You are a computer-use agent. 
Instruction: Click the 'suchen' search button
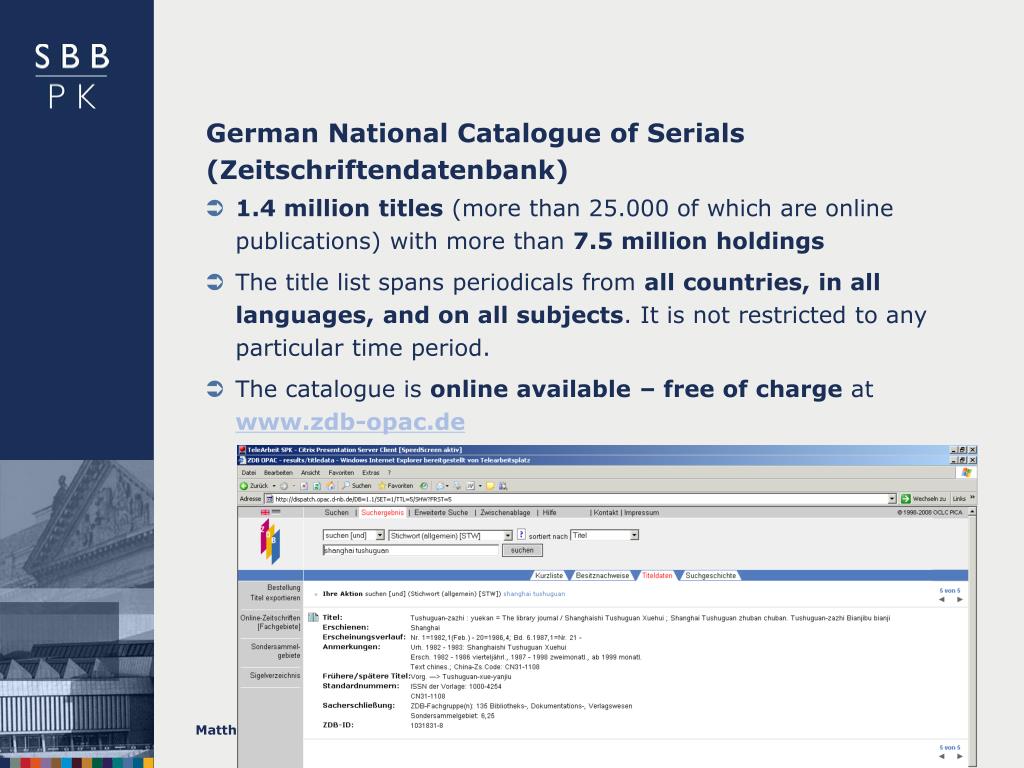522,551
